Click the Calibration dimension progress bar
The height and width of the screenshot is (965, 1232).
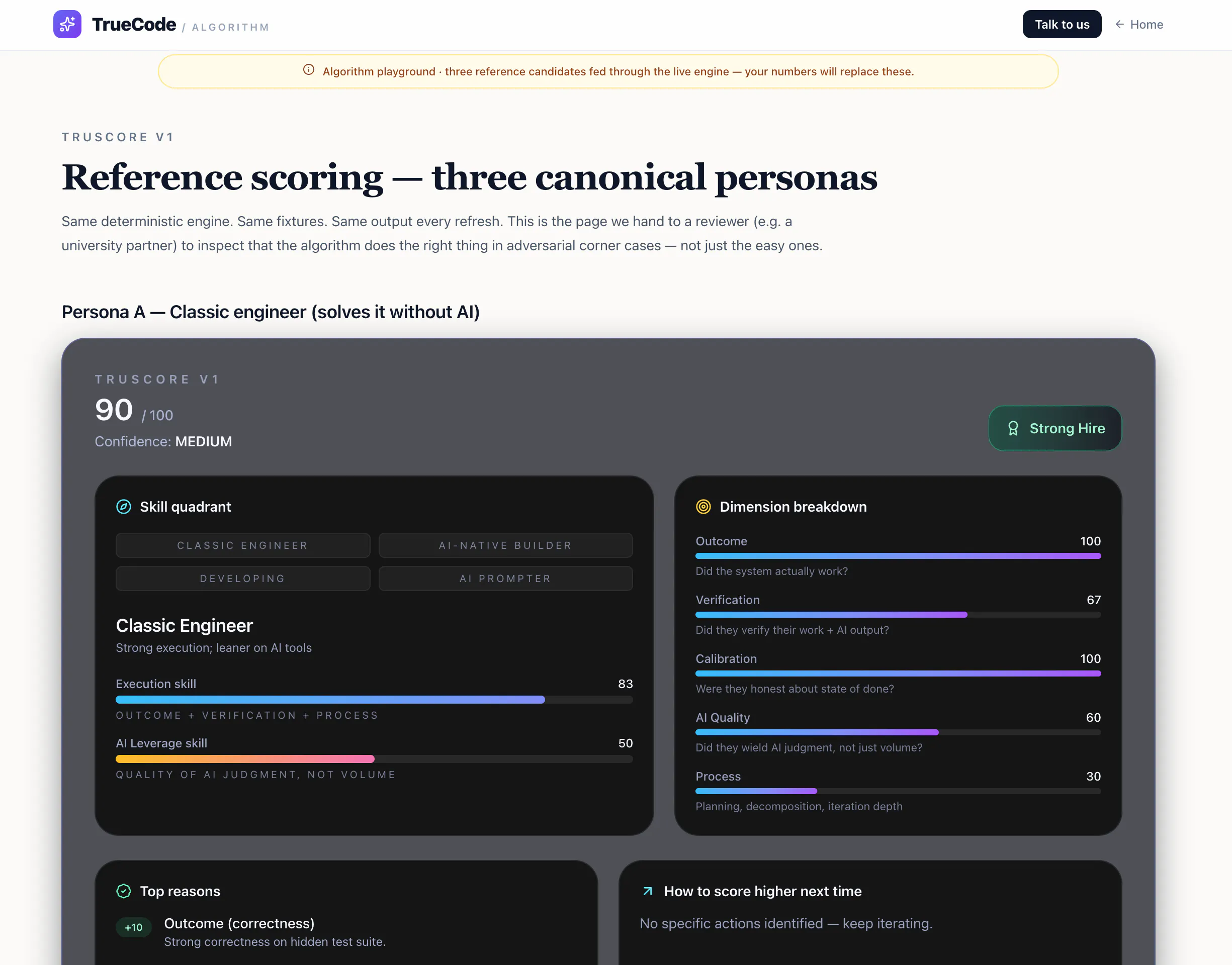[898, 673]
